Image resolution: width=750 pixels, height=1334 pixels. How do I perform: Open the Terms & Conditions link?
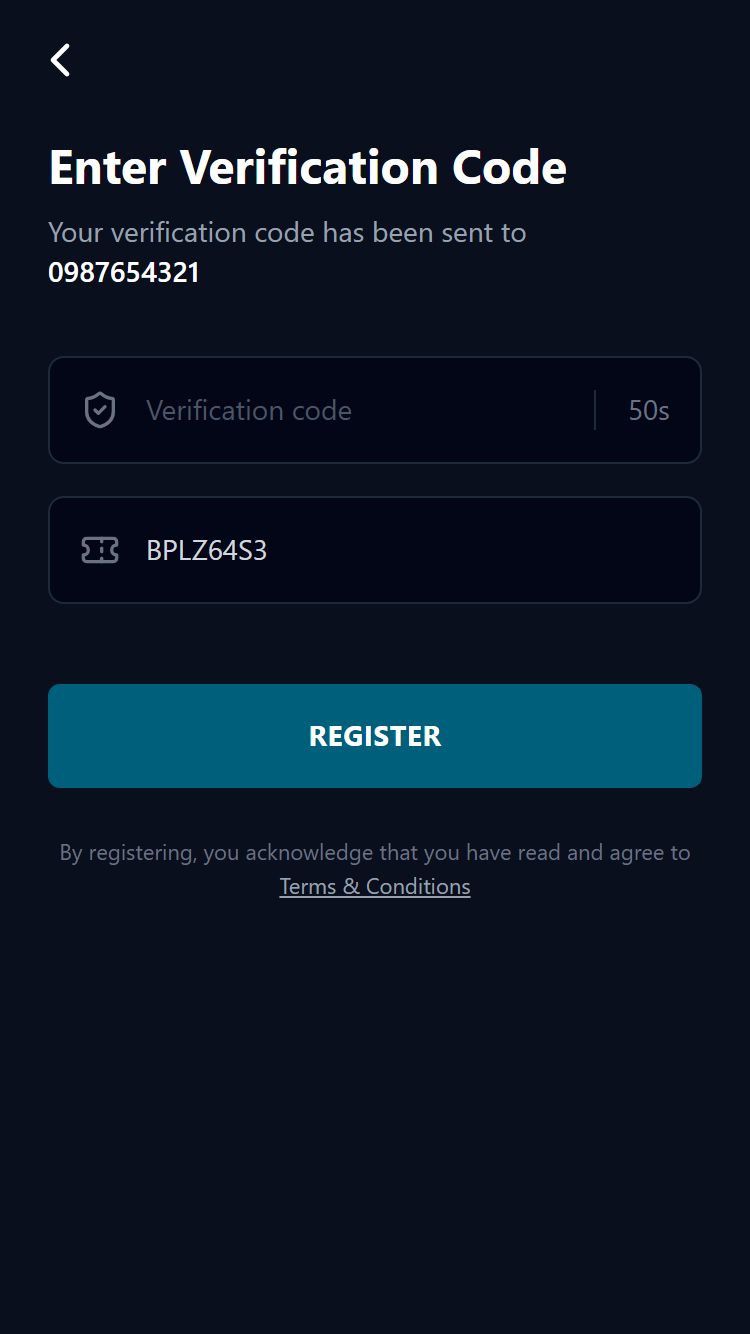click(374, 886)
